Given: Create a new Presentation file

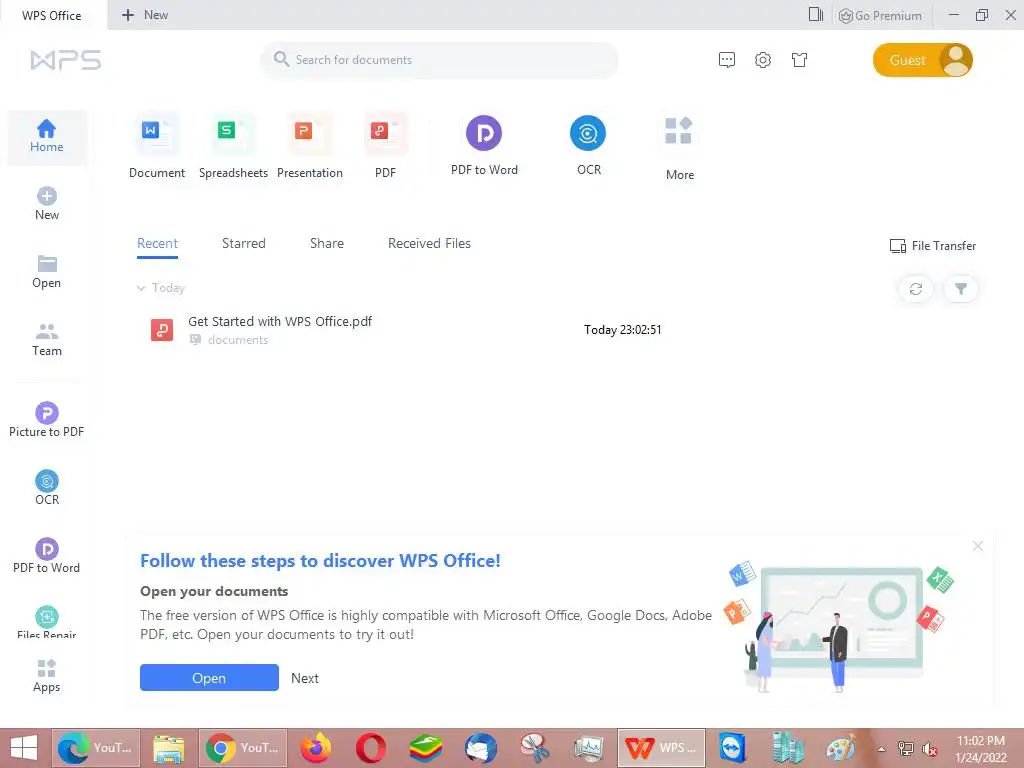Looking at the screenshot, I should tap(310, 147).
